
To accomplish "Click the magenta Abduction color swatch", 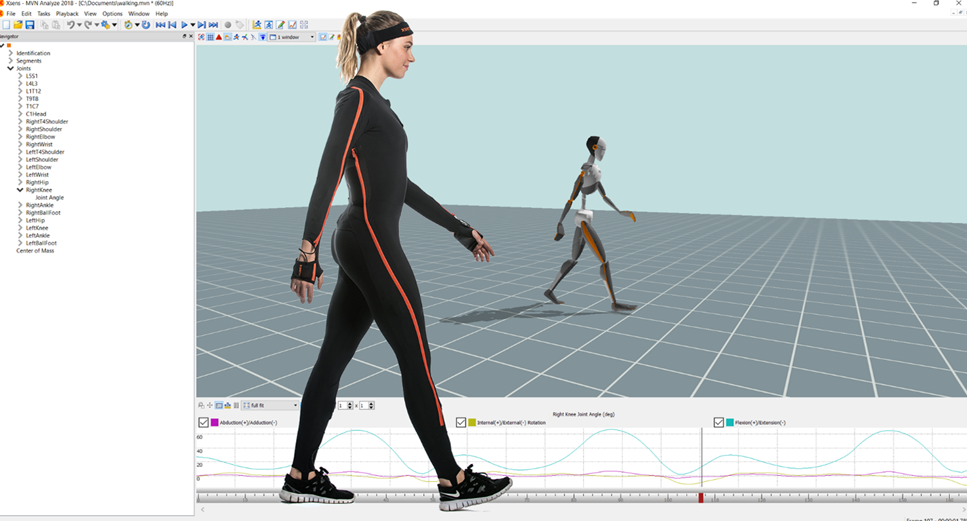I will point(215,422).
